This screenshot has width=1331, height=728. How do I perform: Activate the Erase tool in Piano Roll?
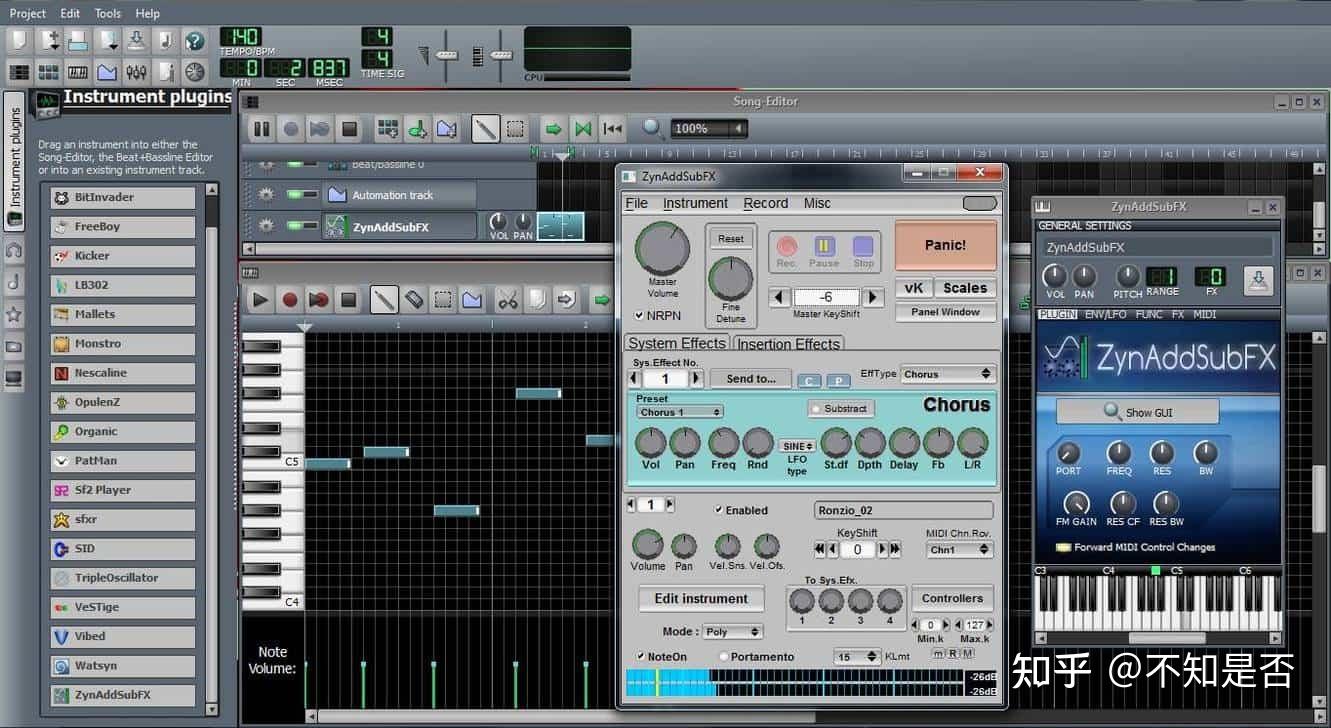[413, 298]
